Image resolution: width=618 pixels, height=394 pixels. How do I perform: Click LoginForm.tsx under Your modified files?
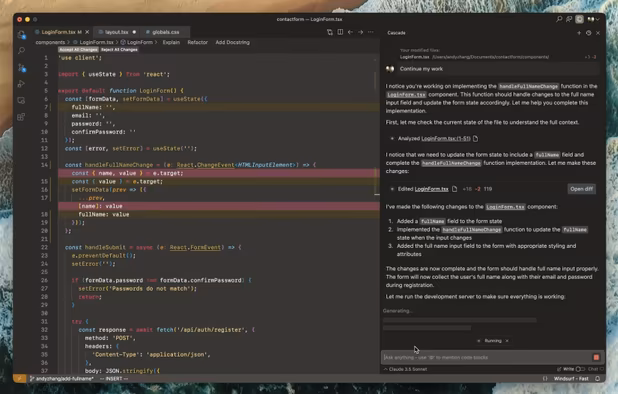click(414, 57)
